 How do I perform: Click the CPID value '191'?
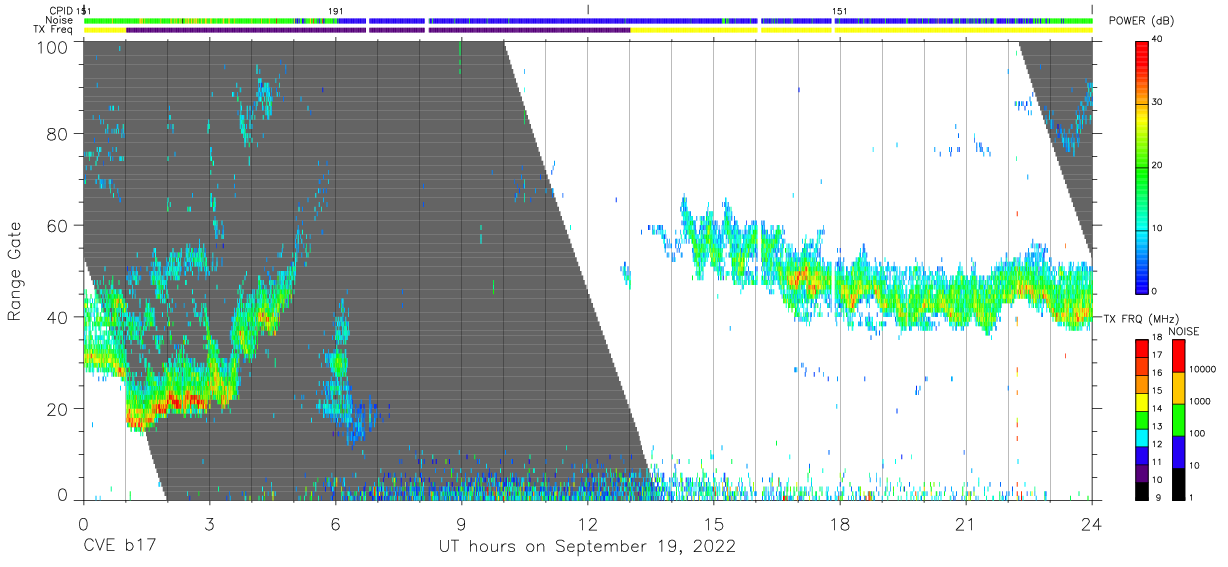(336, 11)
